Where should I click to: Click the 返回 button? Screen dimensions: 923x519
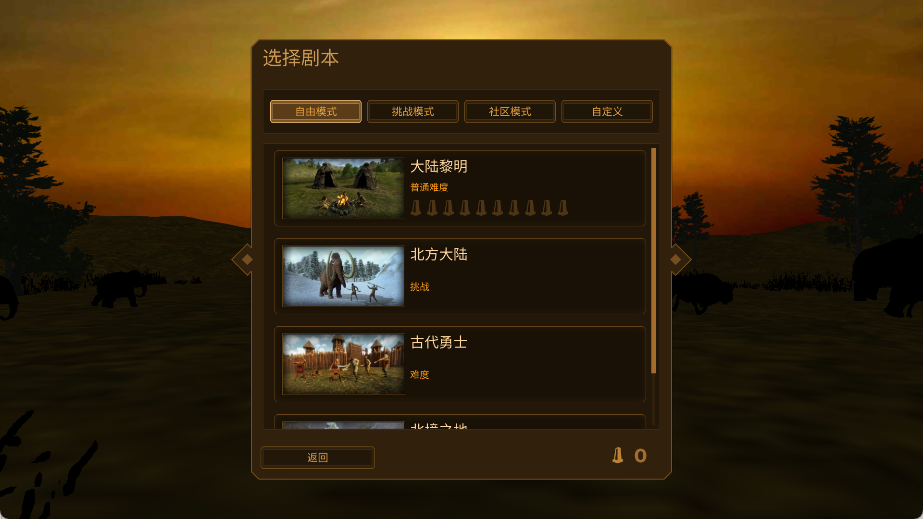click(x=317, y=457)
